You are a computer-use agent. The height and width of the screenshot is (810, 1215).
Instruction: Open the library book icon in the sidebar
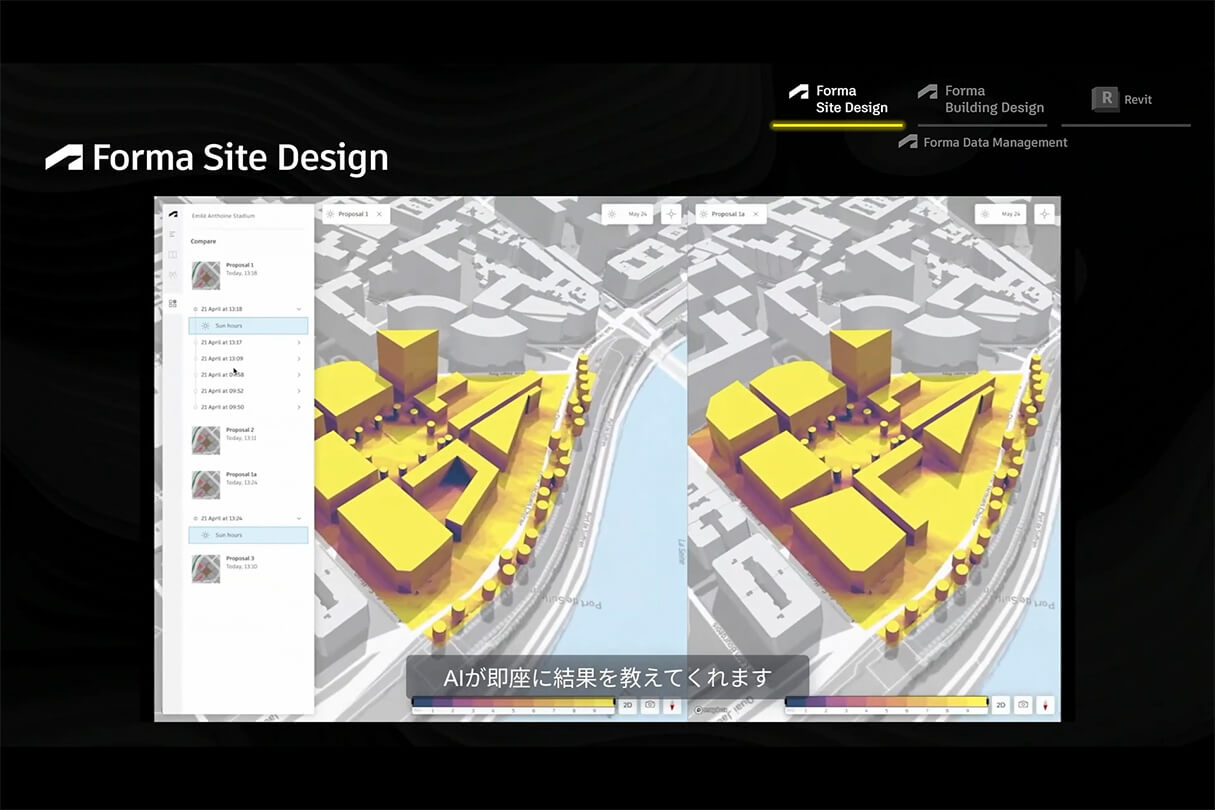pos(173,255)
